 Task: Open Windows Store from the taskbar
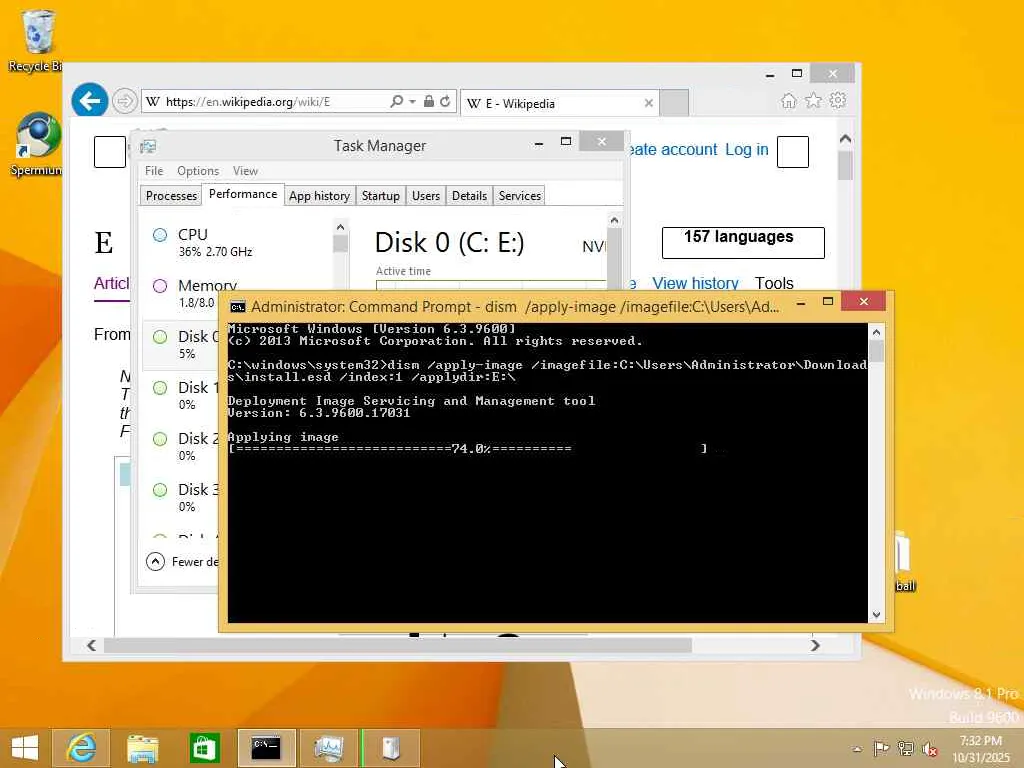204,748
